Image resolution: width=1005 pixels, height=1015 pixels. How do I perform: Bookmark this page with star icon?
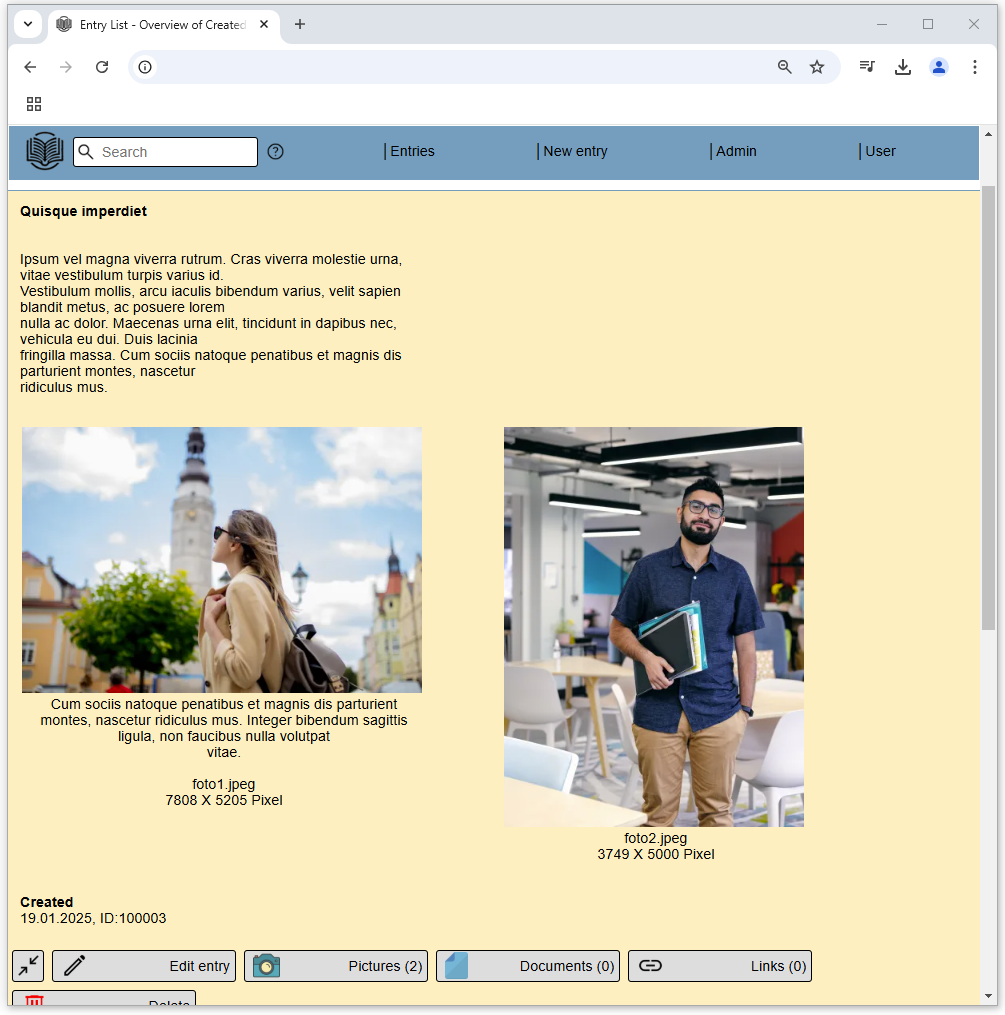coord(817,67)
